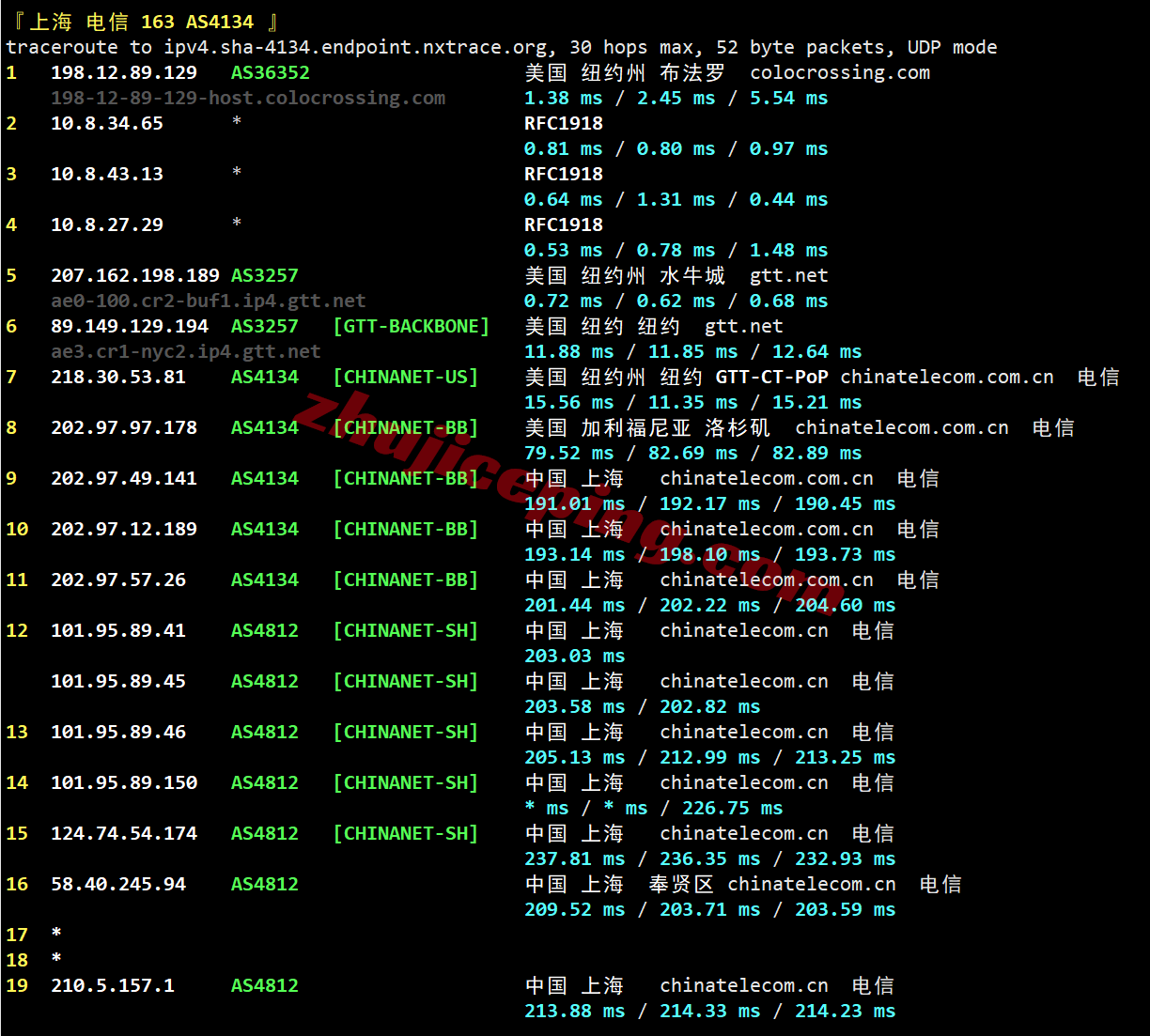The height and width of the screenshot is (1036, 1150).
Task: Click the hostname ae0-100.cr2-buf1.ip4.gtt.net
Action: click(208, 302)
